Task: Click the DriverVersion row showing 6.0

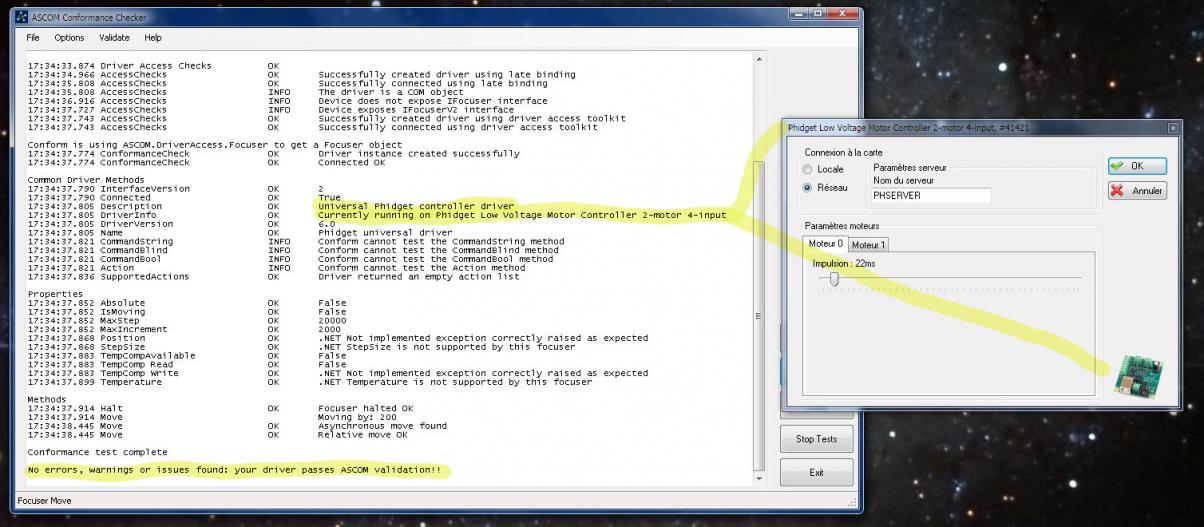Action: tap(180, 223)
